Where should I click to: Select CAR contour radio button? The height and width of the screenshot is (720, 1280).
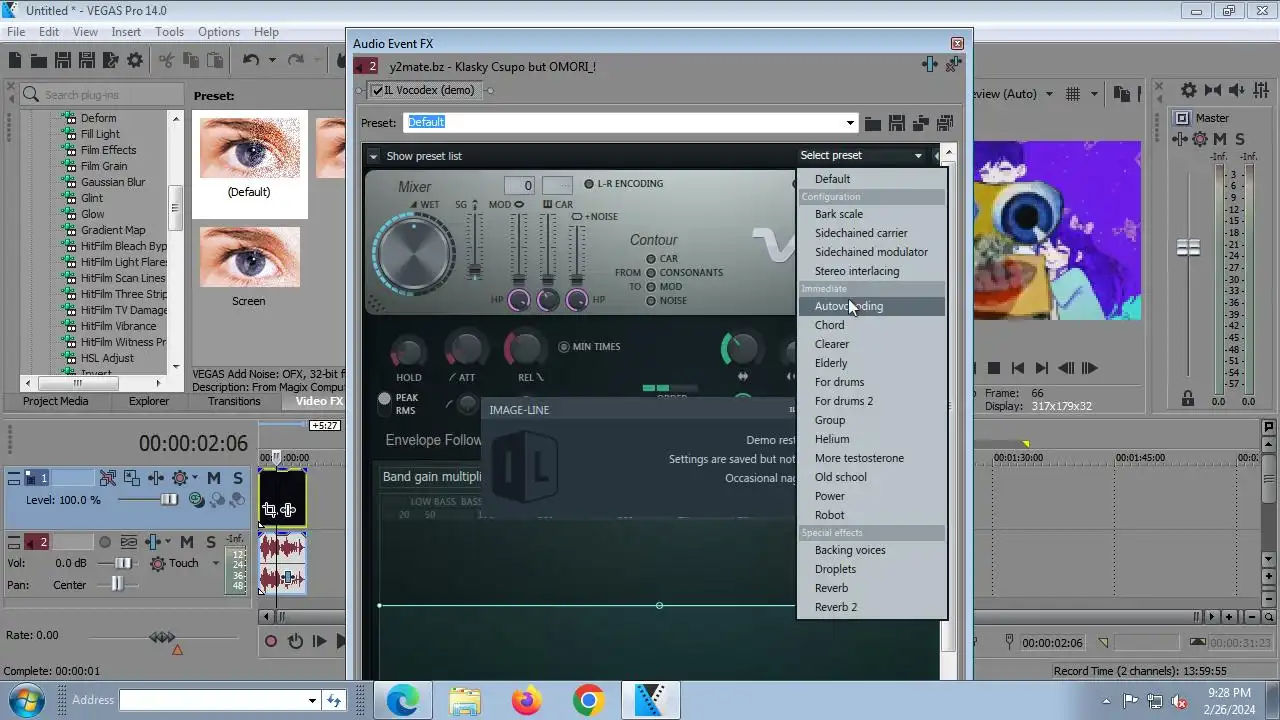[651, 259]
